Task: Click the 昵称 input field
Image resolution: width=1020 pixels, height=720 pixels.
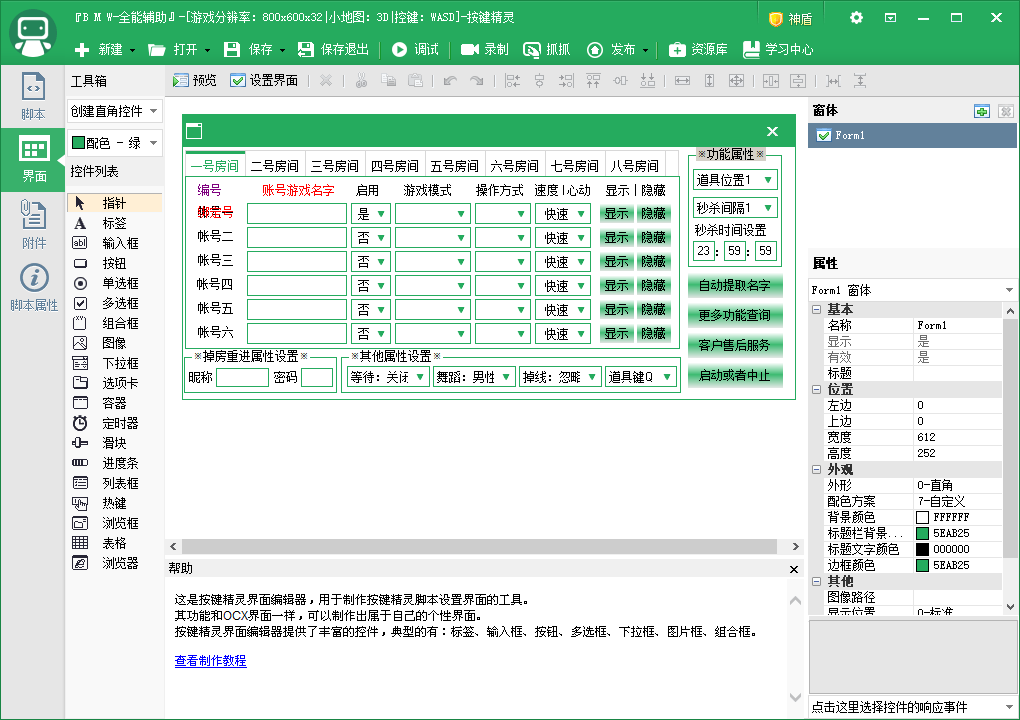Action: click(242, 377)
